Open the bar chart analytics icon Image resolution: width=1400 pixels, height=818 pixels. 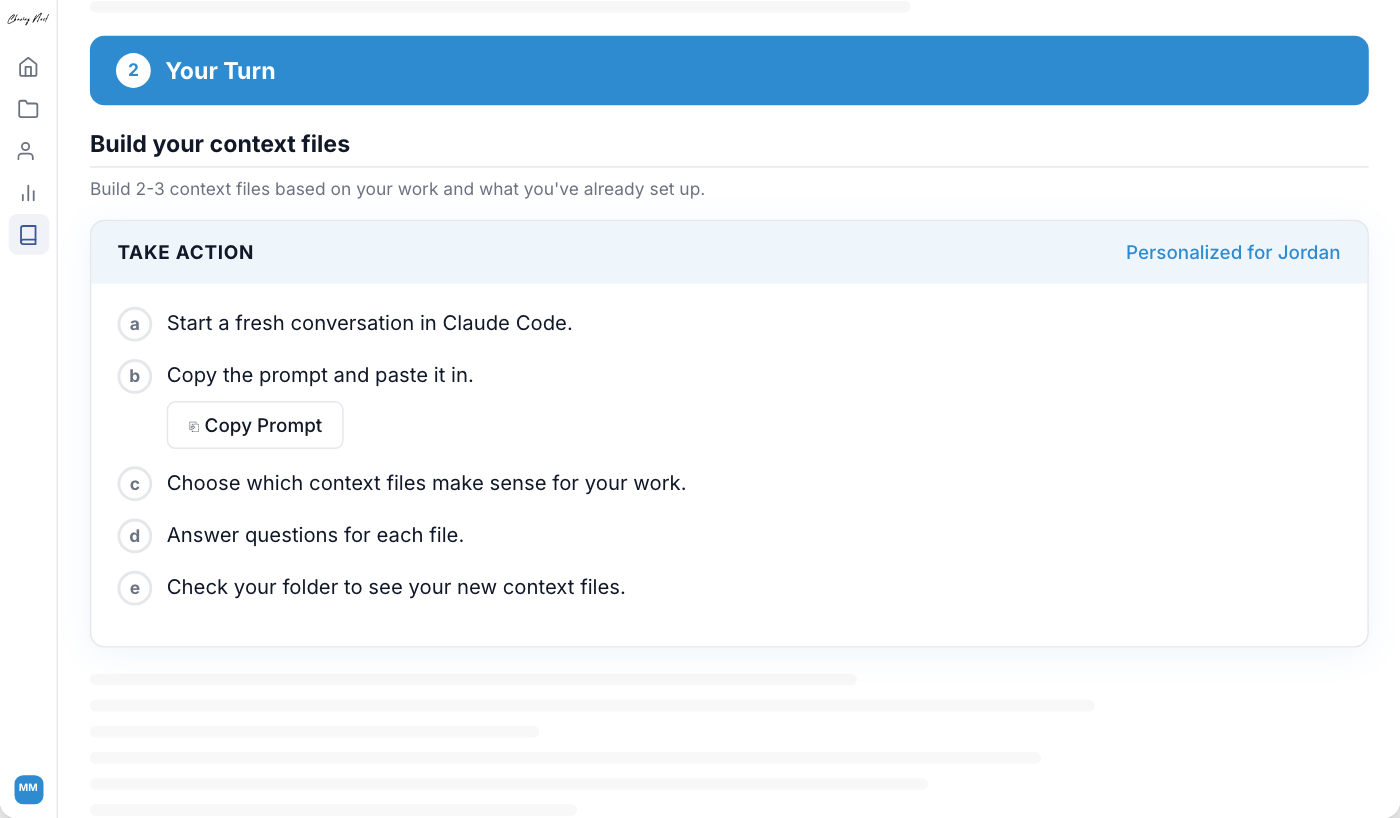pyautogui.click(x=28, y=193)
